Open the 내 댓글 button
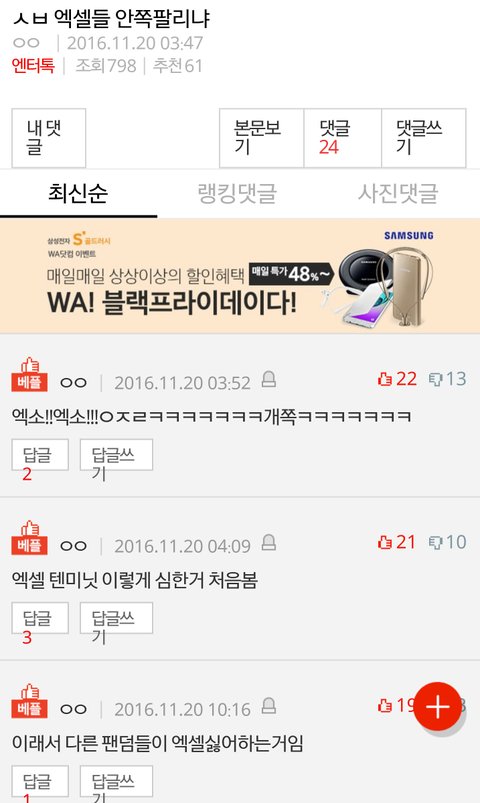The image size is (480, 803). [x=49, y=138]
